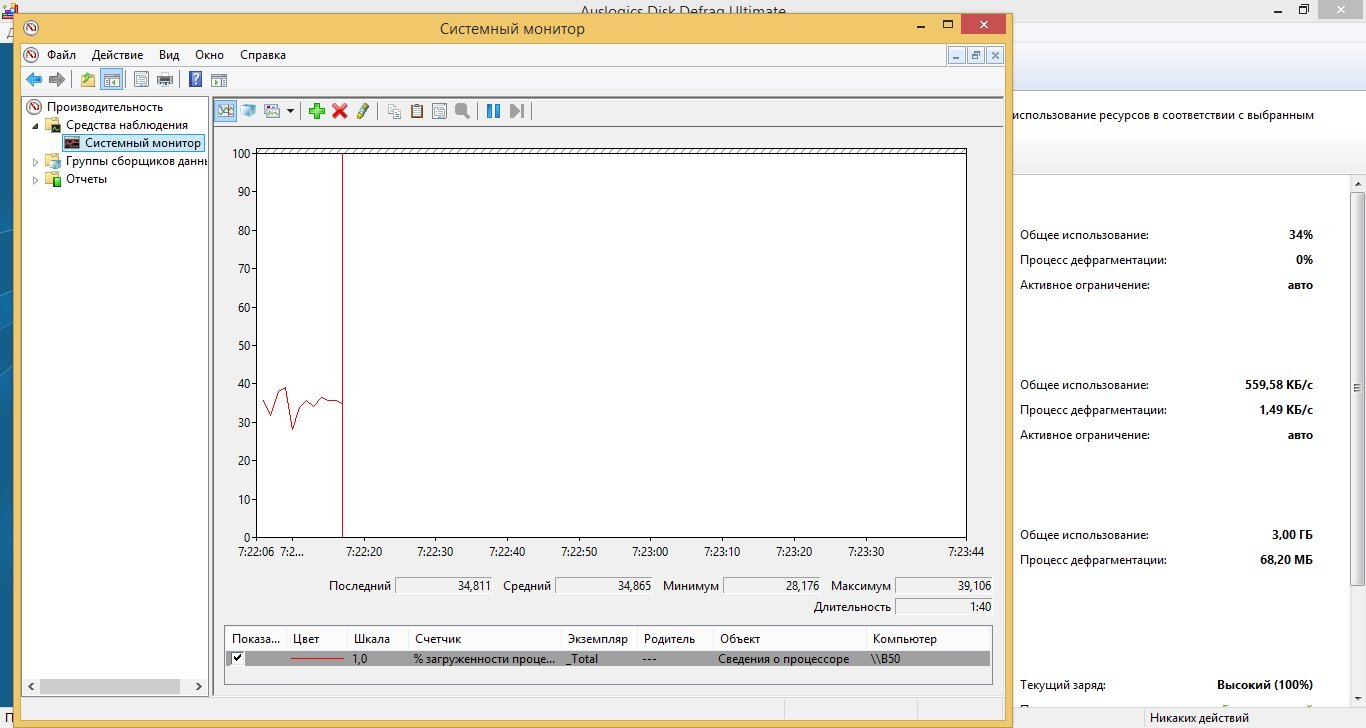Expand the Отчеты tree node

point(37,180)
